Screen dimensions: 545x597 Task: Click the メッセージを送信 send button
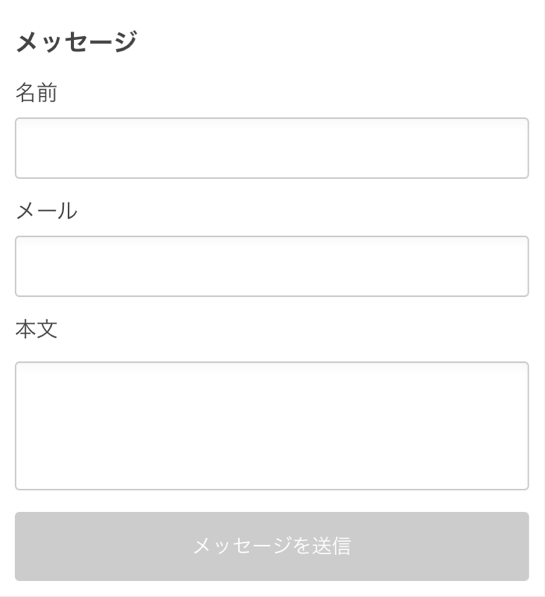coord(272,546)
